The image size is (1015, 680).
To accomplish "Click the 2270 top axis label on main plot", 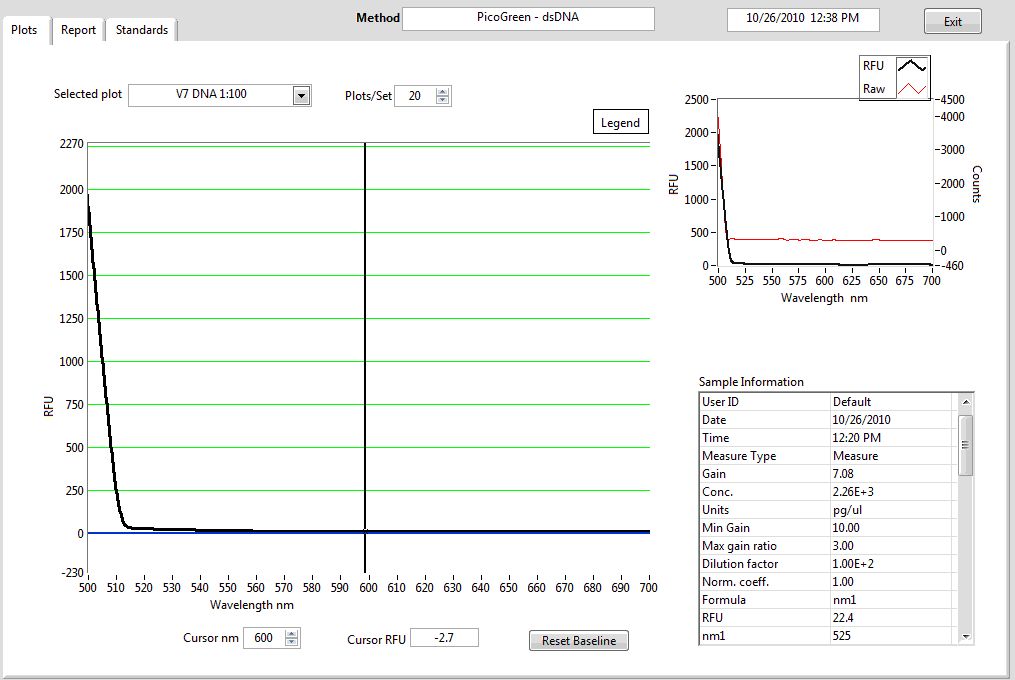I will [x=72, y=144].
